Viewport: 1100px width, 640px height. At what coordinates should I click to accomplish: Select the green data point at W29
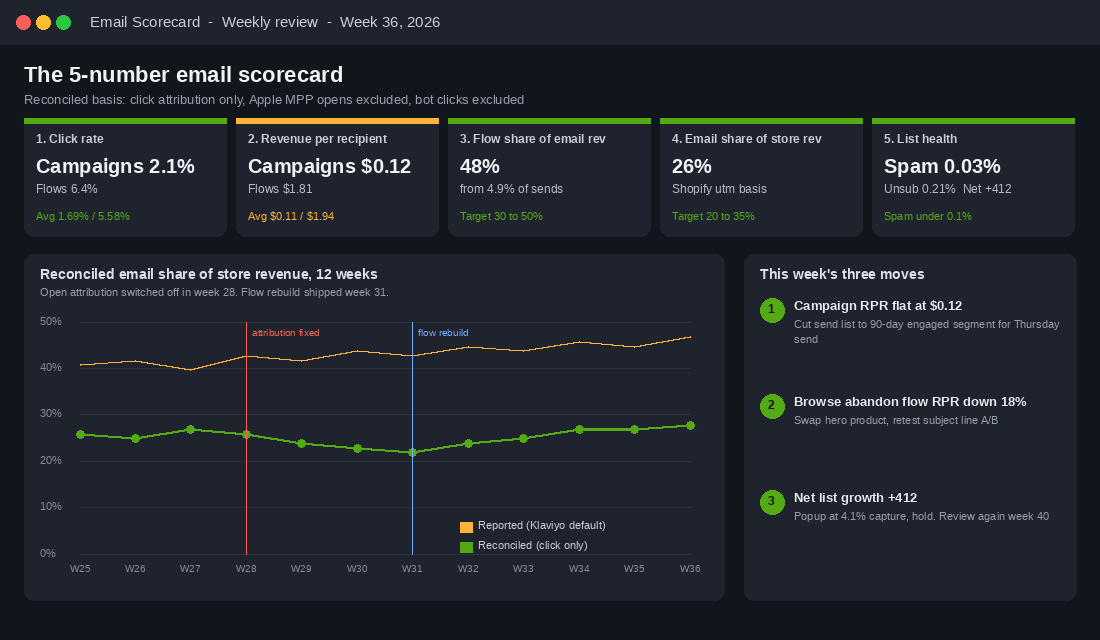click(302, 444)
